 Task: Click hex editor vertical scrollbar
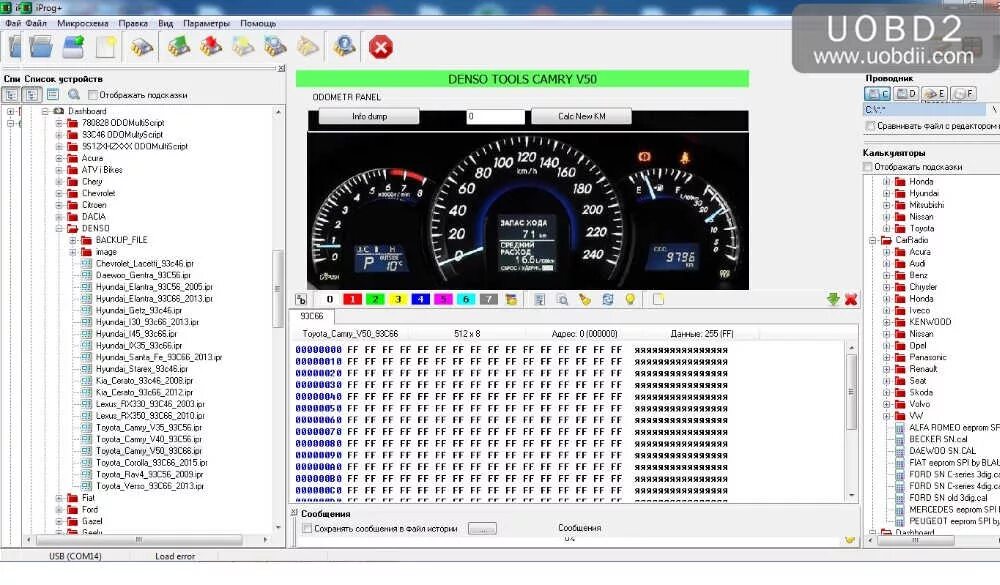click(851, 421)
